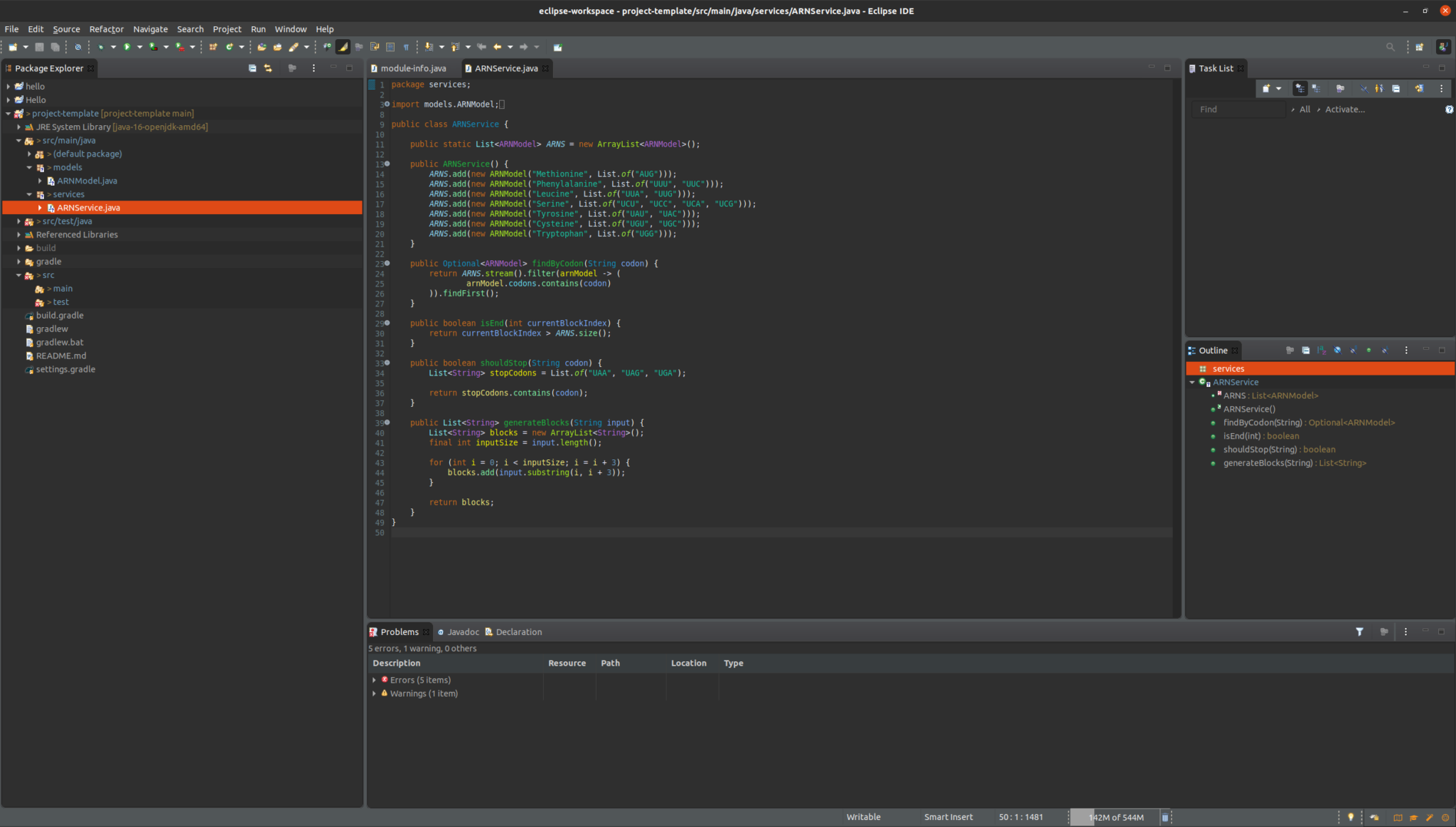Image resolution: width=1456 pixels, height=827 pixels.
Task: Toggle Link with Editor in Package Explorer
Action: [x=268, y=68]
